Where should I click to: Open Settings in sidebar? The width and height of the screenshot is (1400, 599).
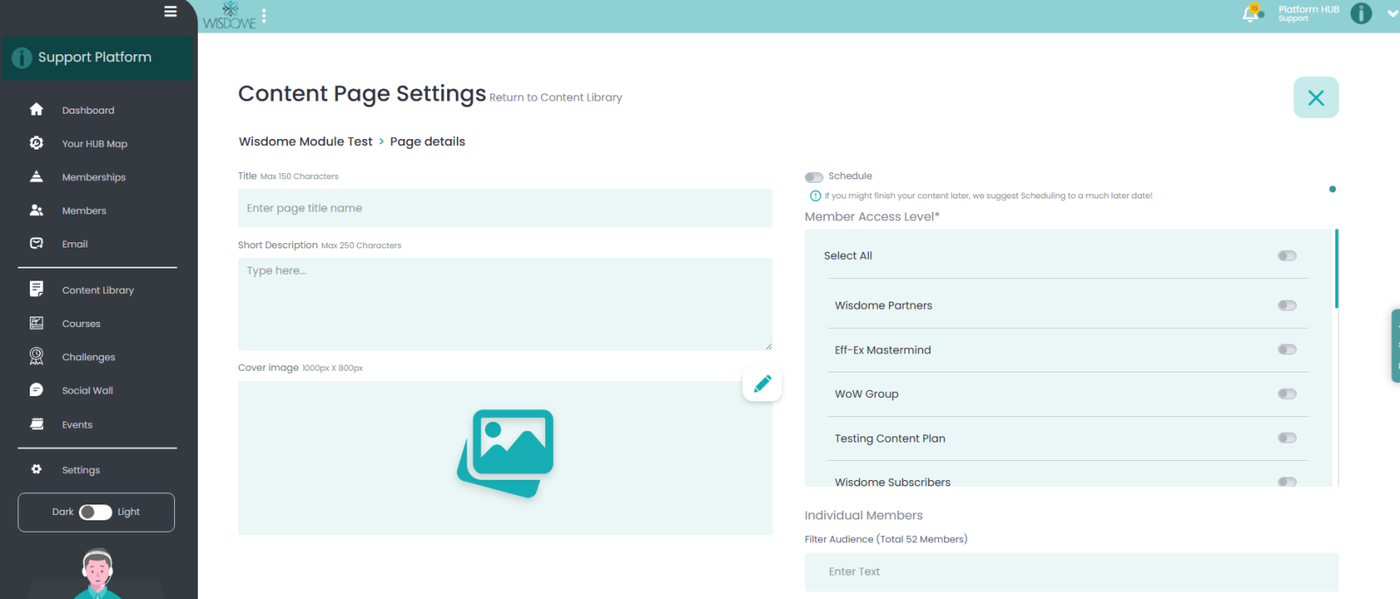point(81,470)
